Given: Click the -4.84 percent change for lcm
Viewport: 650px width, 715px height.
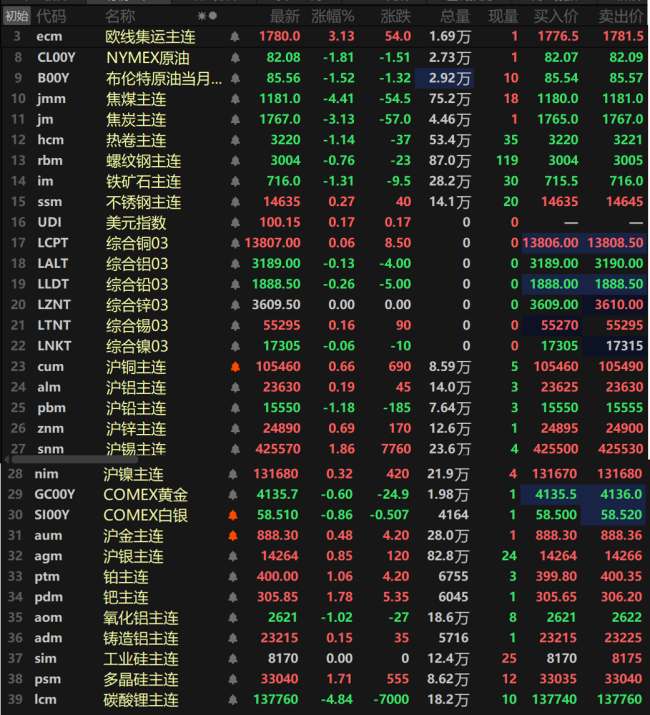Looking at the screenshot, I should tap(337, 699).
